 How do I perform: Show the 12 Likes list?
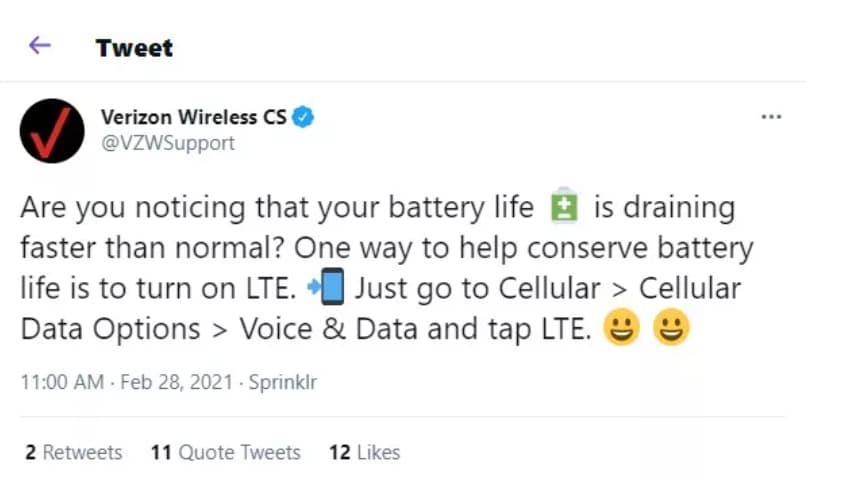pos(364,452)
